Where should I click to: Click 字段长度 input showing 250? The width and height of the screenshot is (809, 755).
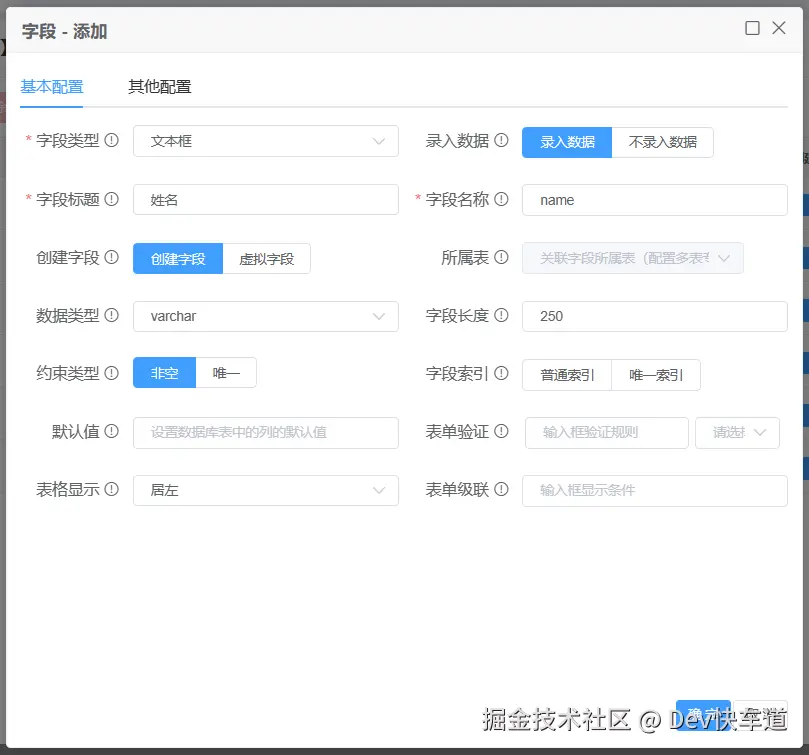pyautogui.click(x=655, y=316)
